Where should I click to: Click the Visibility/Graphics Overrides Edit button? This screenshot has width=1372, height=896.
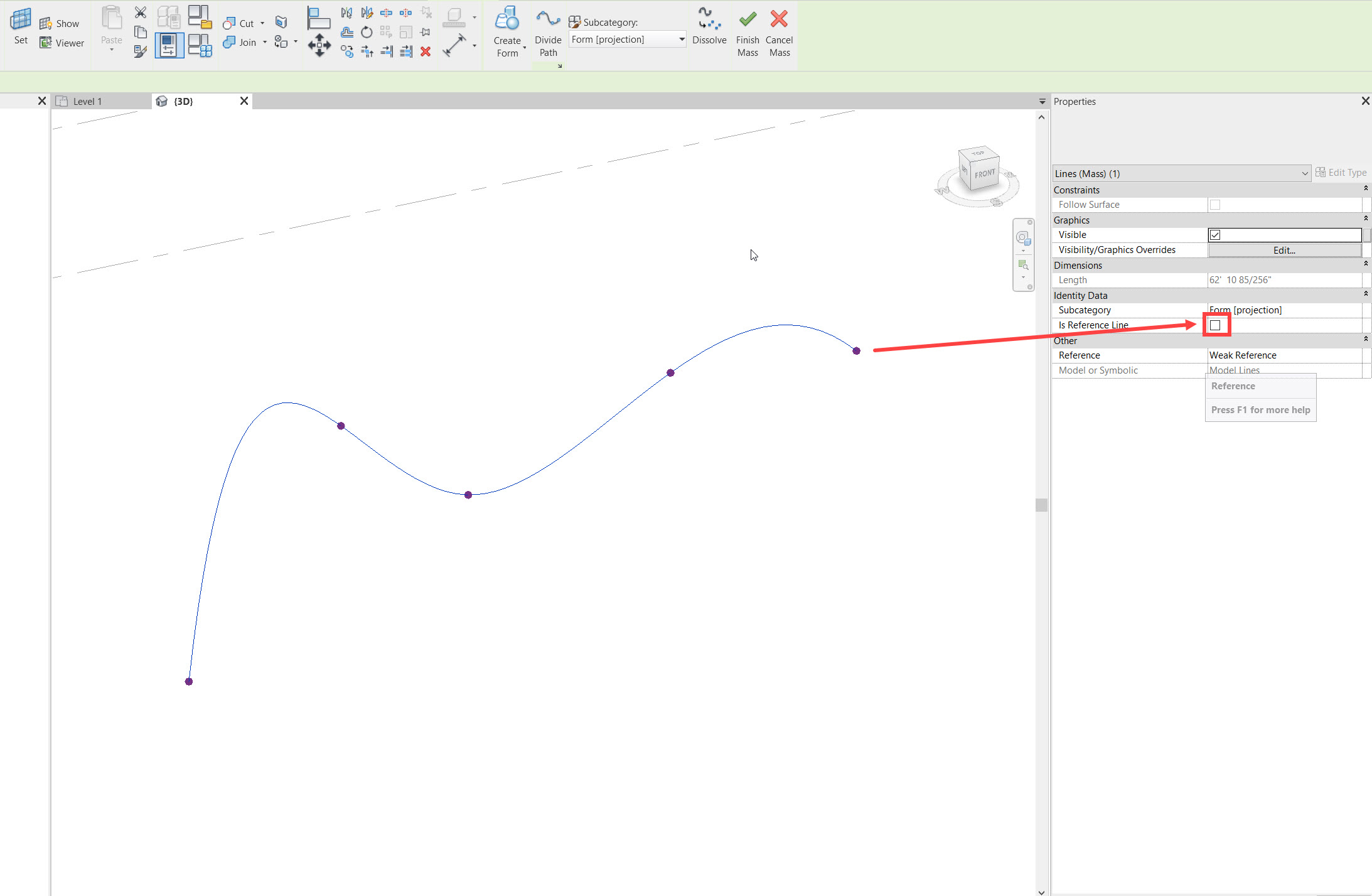(x=1284, y=249)
